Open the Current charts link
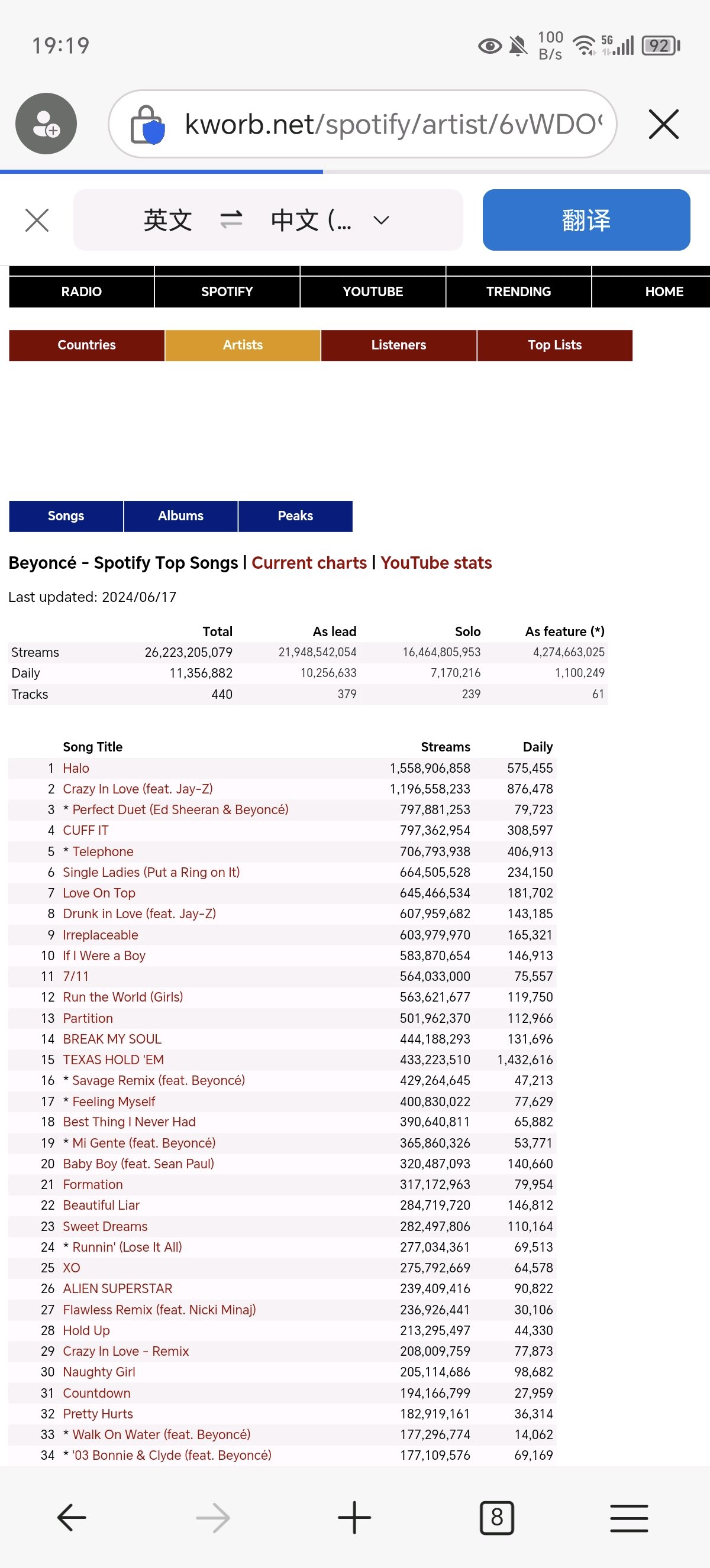Viewport: 710px width, 1568px height. point(309,563)
